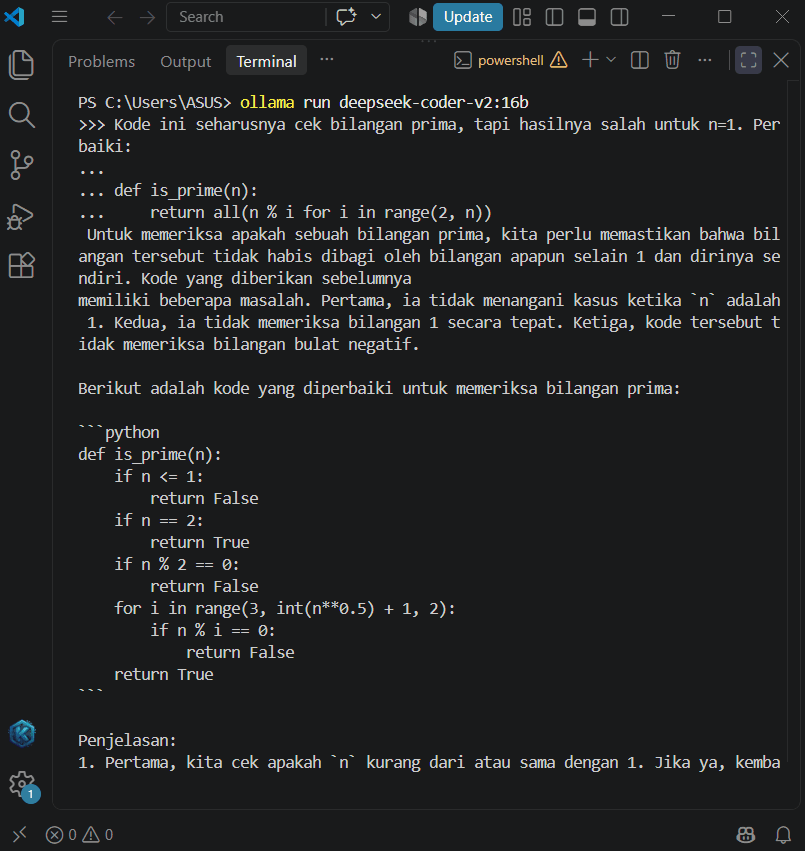805x851 pixels.
Task: Click the VS Code logo
Action: coord(15,17)
